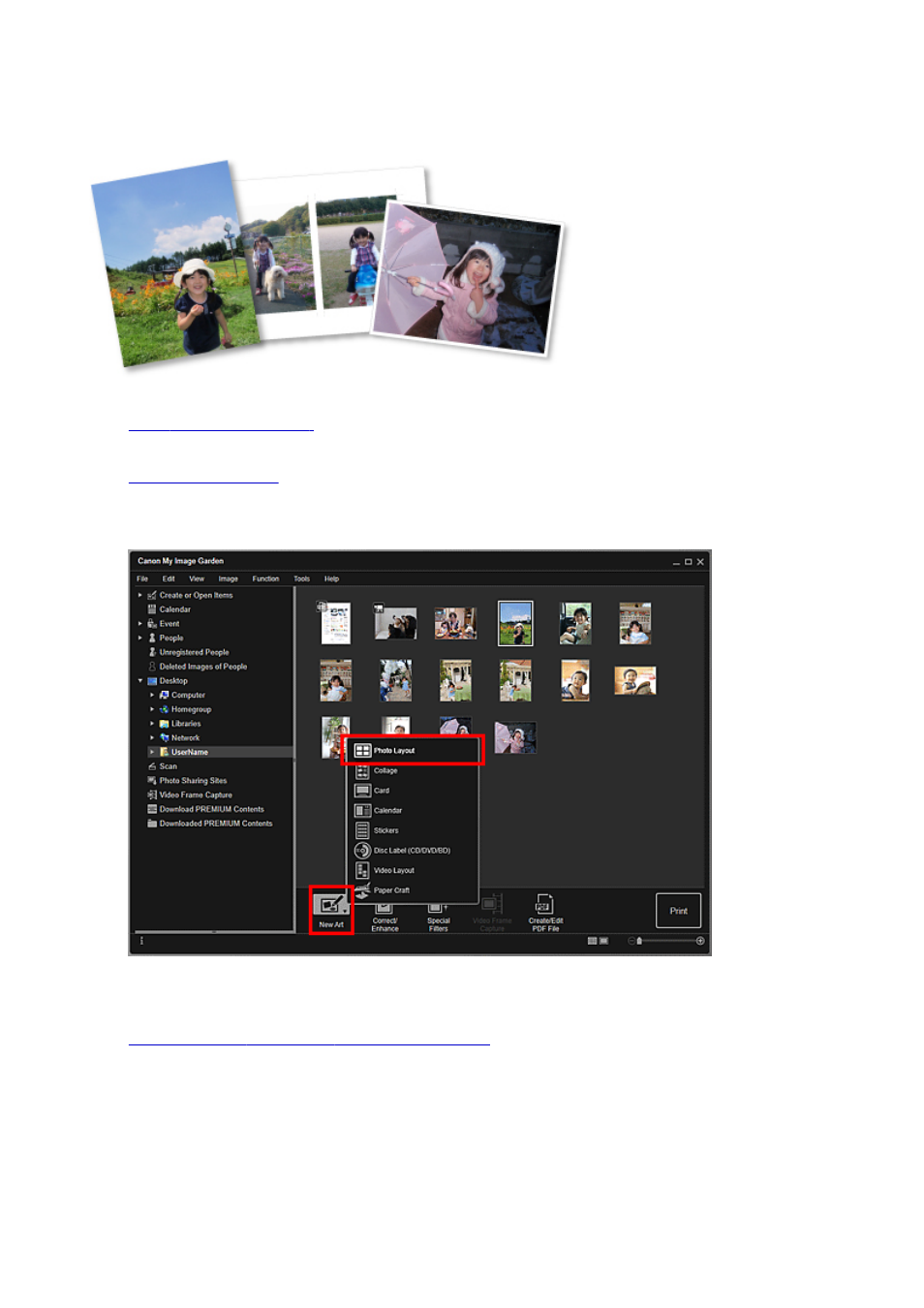Select 'Event' in the sidebar tree
Screen dimensions: 924x1308
click(169, 624)
